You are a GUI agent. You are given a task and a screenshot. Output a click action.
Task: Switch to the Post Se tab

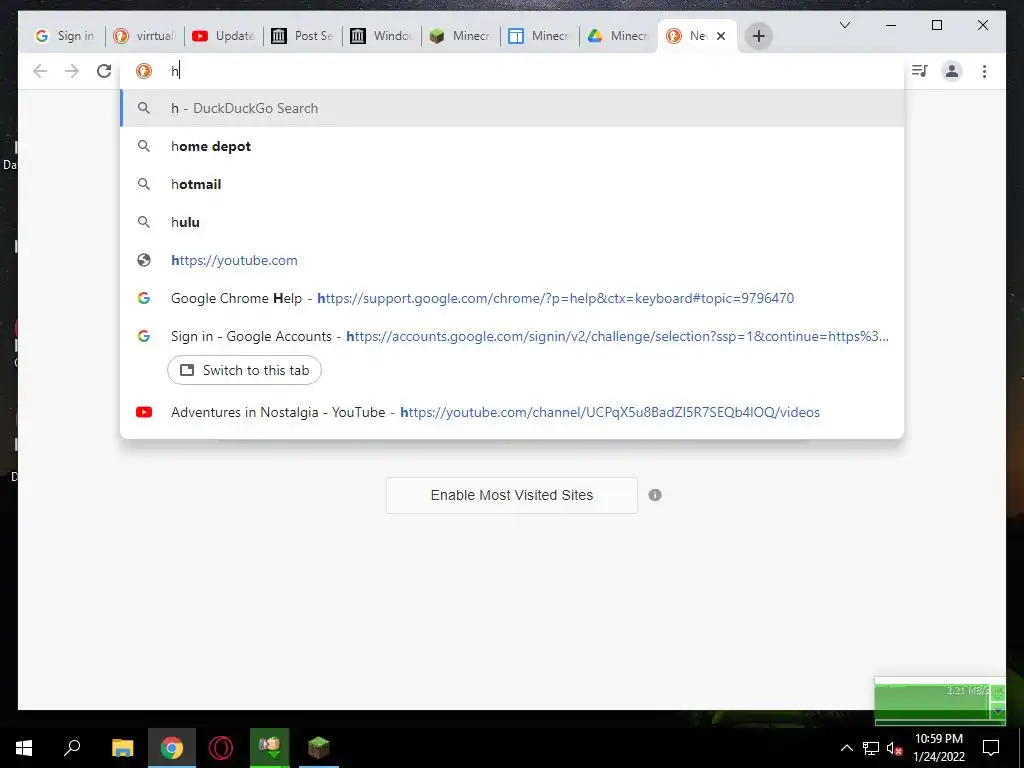click(x=303, y=36)
